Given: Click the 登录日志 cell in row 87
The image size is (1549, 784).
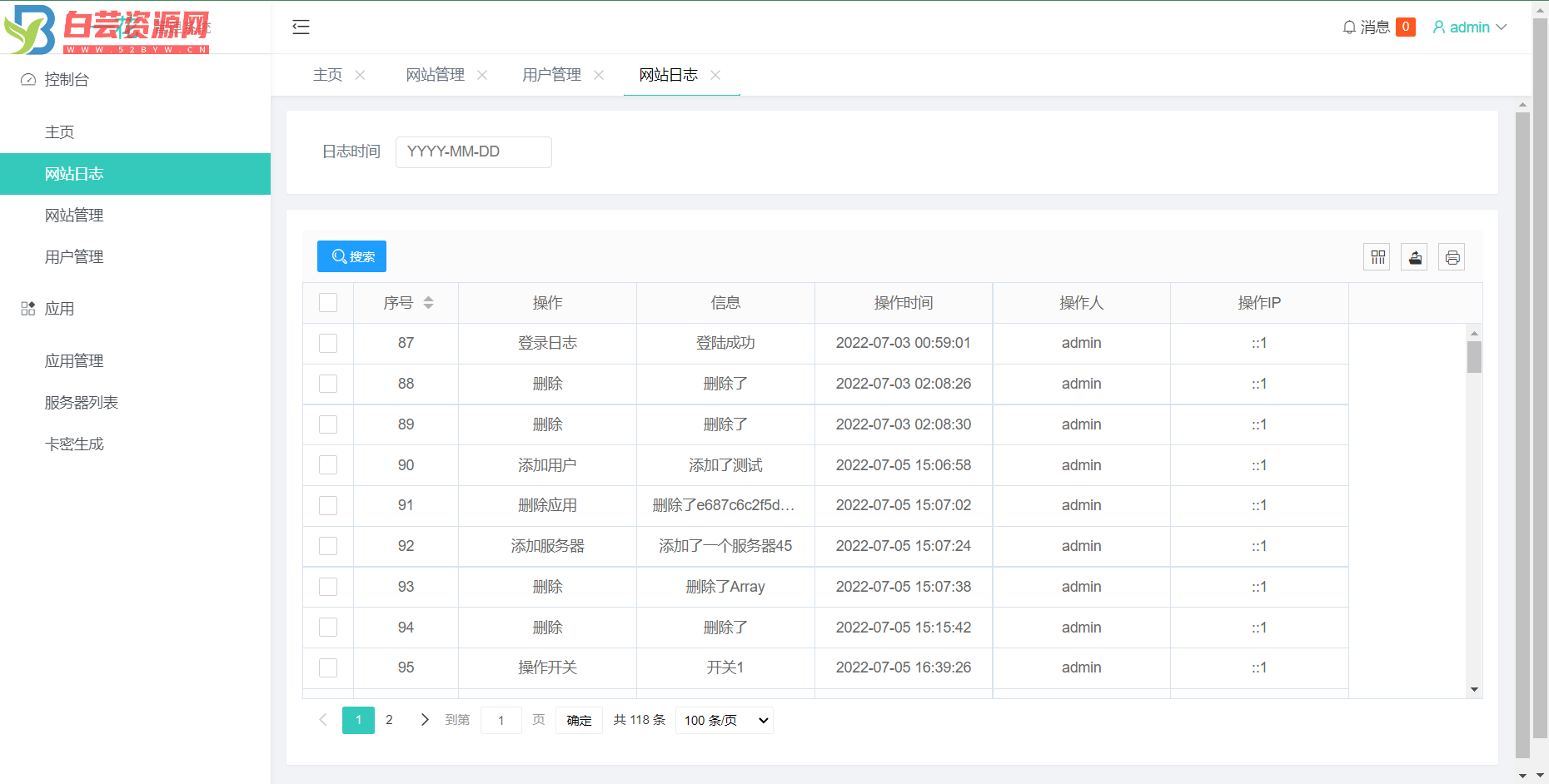Looking at the screenshot, I should click(x=547, y=343).
